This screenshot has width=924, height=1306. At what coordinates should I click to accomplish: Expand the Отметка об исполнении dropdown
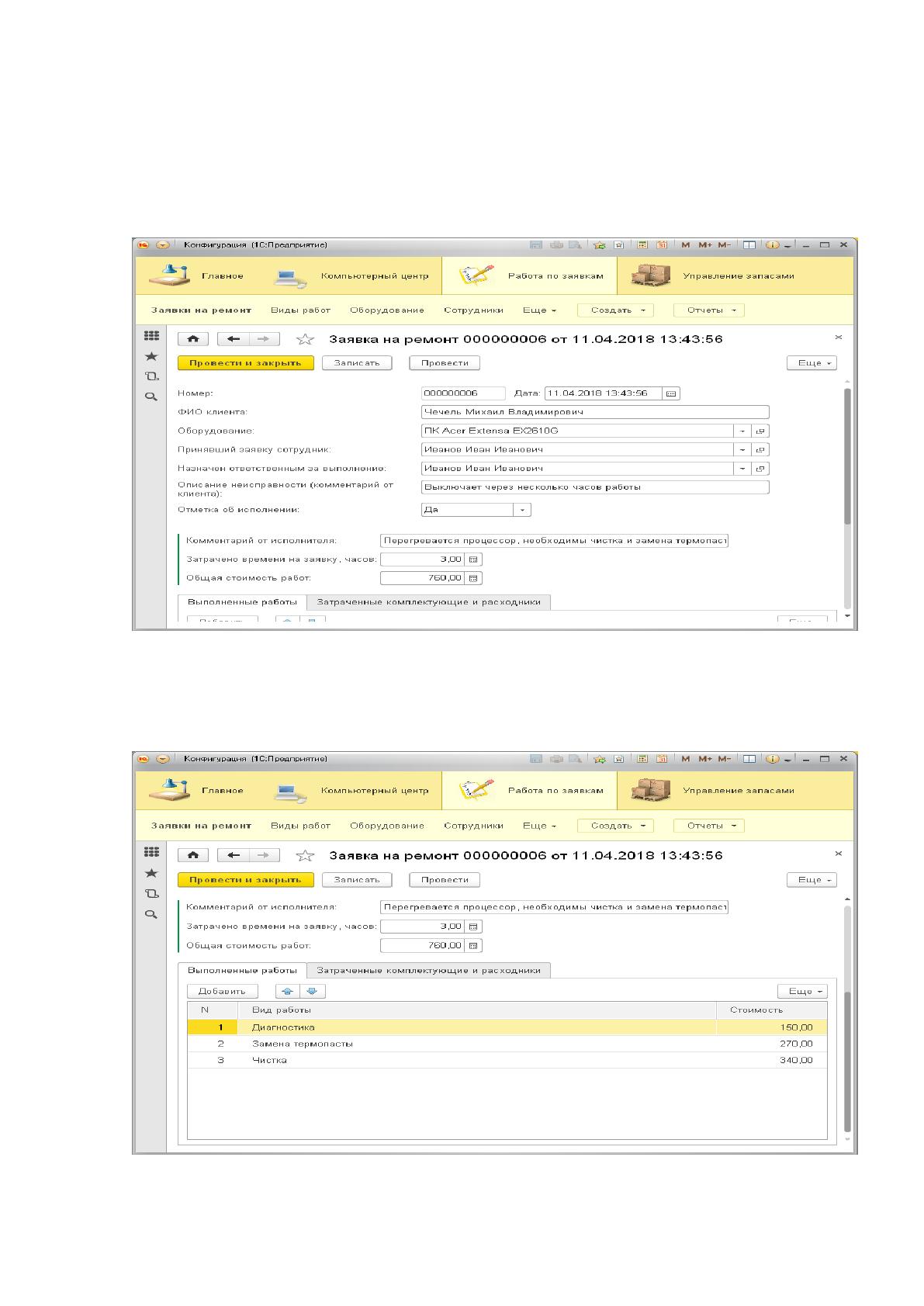pyautogui.click(x=522, y=510)
